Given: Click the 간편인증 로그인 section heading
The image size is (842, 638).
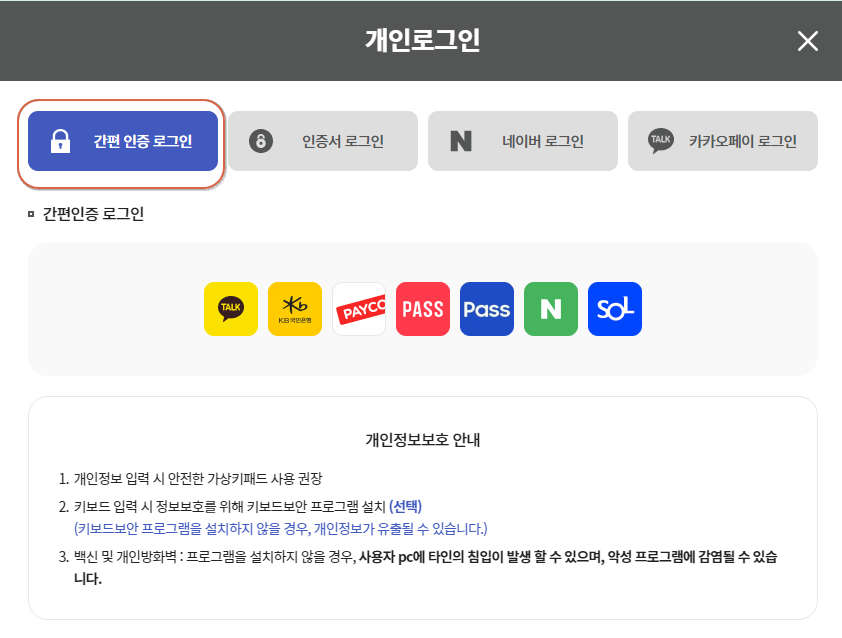Looking at the screenshot, I should [x=93, y=214].
